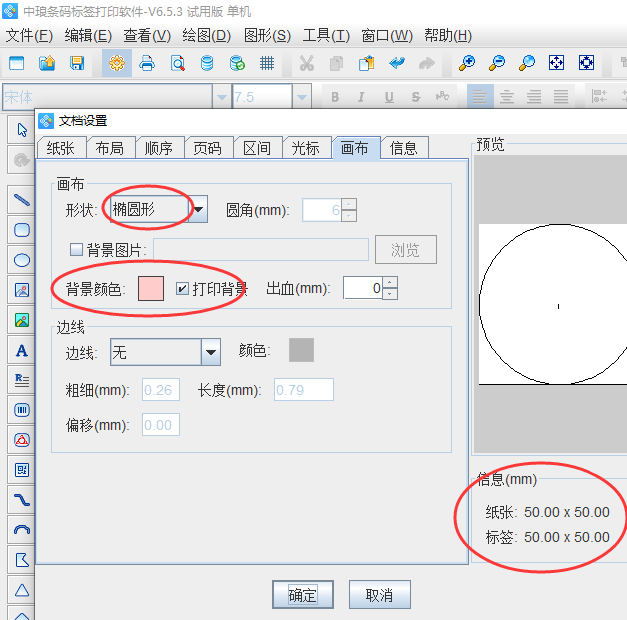The image size is (627, 620).
Task: Select the ellipse drawing tool
Action: [x=21, y=260]
